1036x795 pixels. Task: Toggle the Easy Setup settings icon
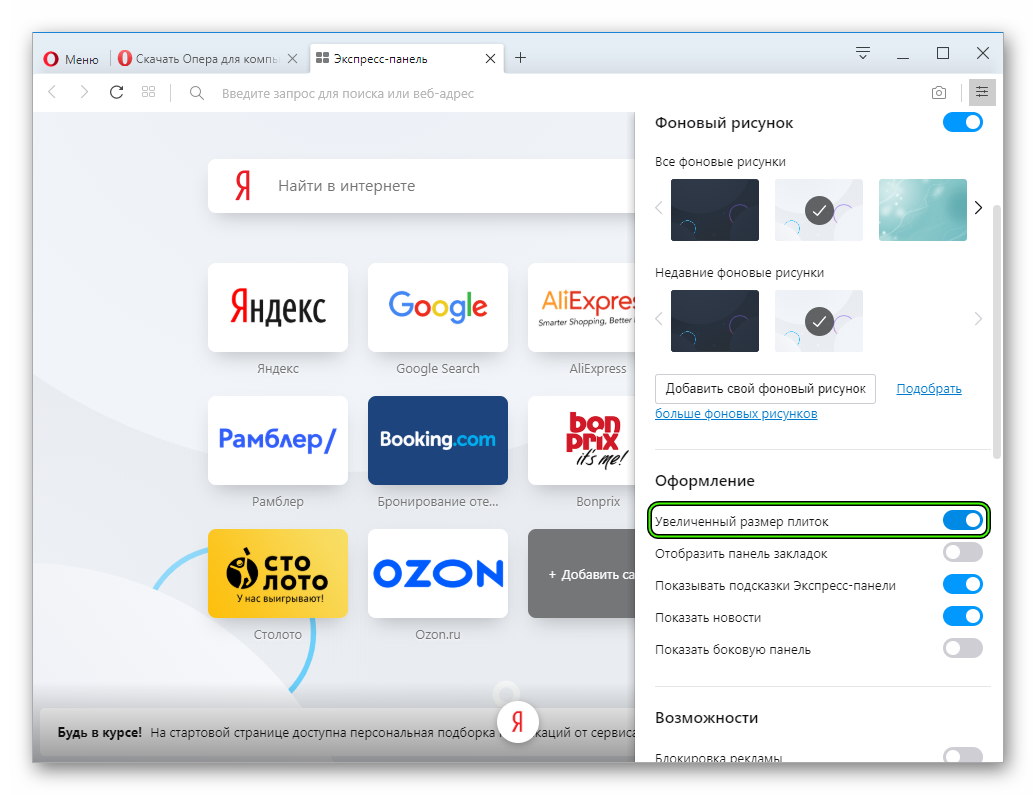pos(982,93)
